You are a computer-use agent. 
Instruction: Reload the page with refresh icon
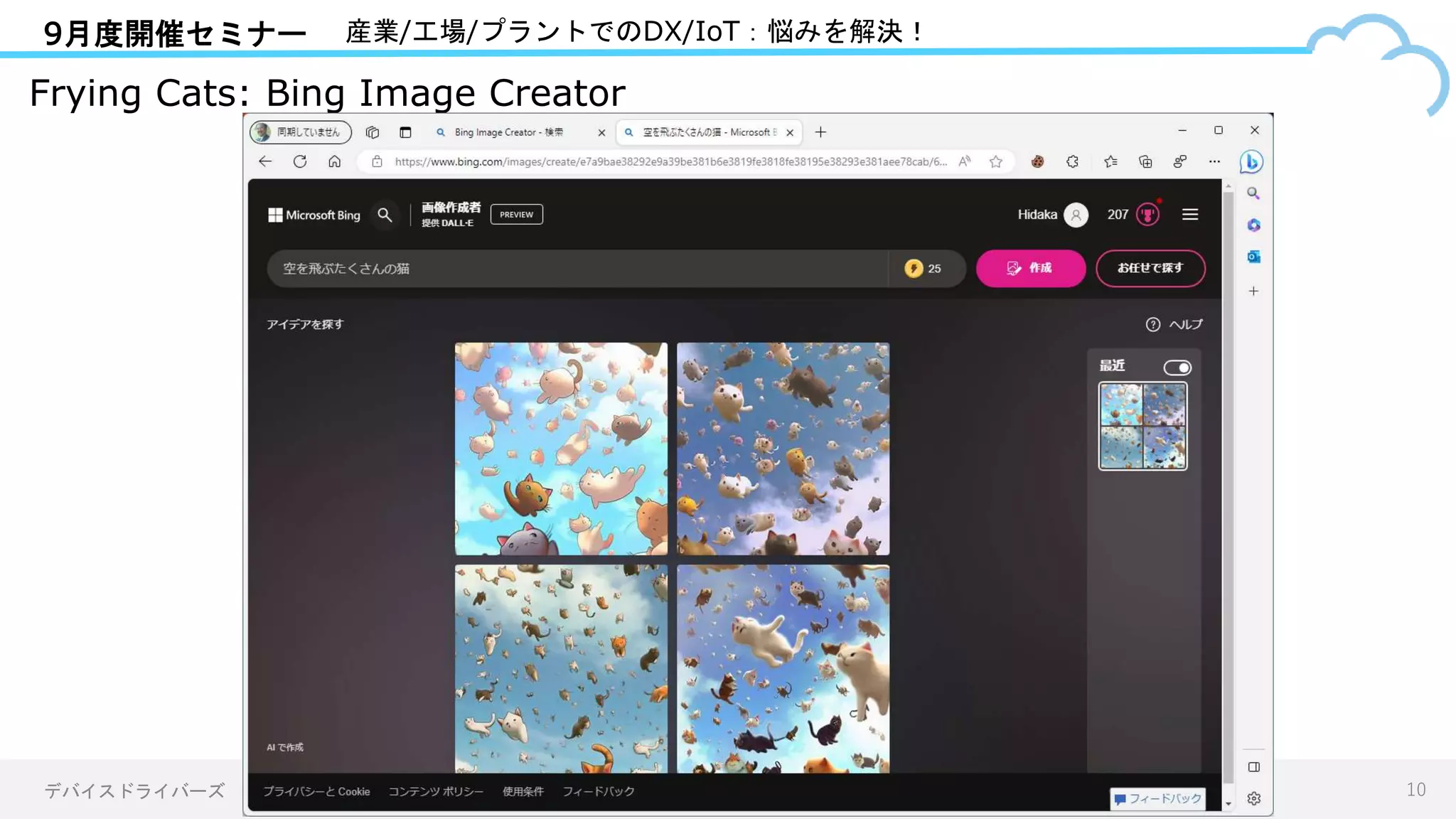coord(300,161)
